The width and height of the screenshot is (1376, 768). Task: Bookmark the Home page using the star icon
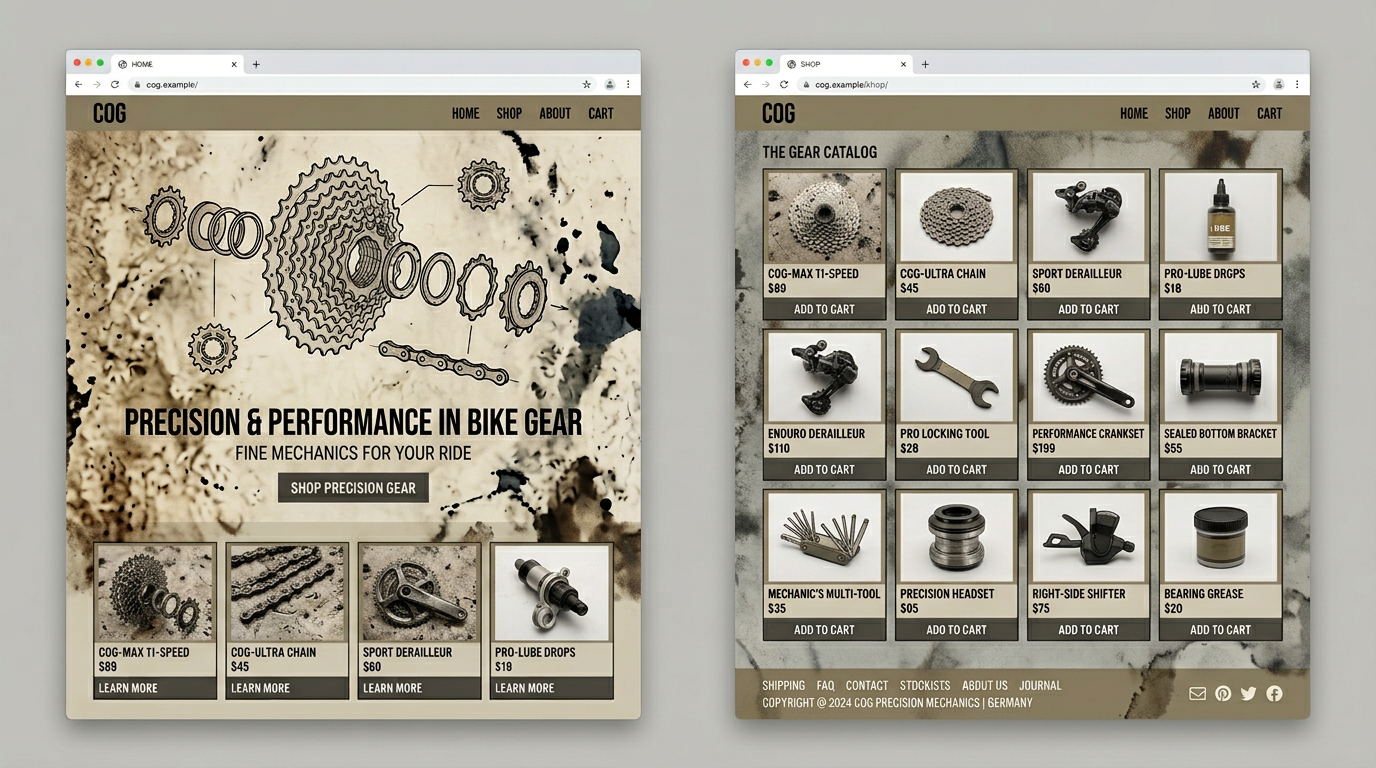[587, 85]
